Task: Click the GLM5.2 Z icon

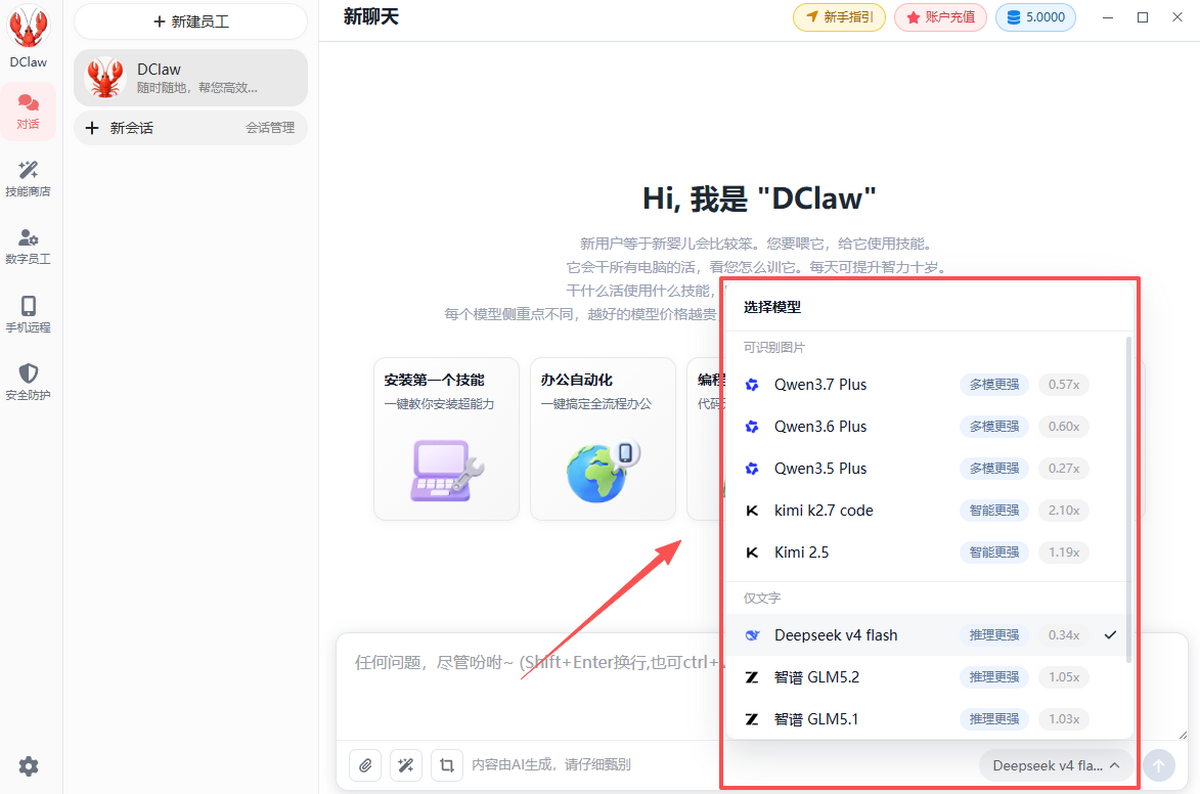Action: coord(752,677)
